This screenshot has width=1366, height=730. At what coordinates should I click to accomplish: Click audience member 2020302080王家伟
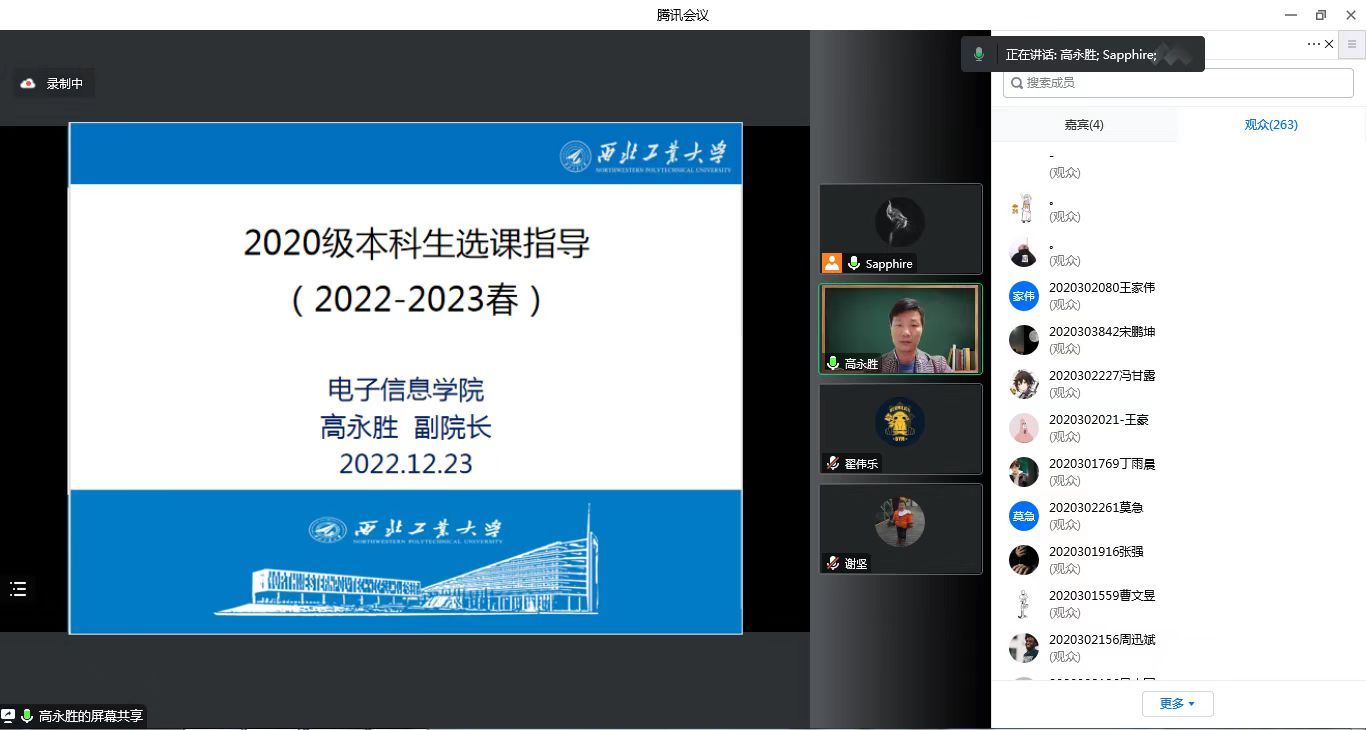(1101, 288)
